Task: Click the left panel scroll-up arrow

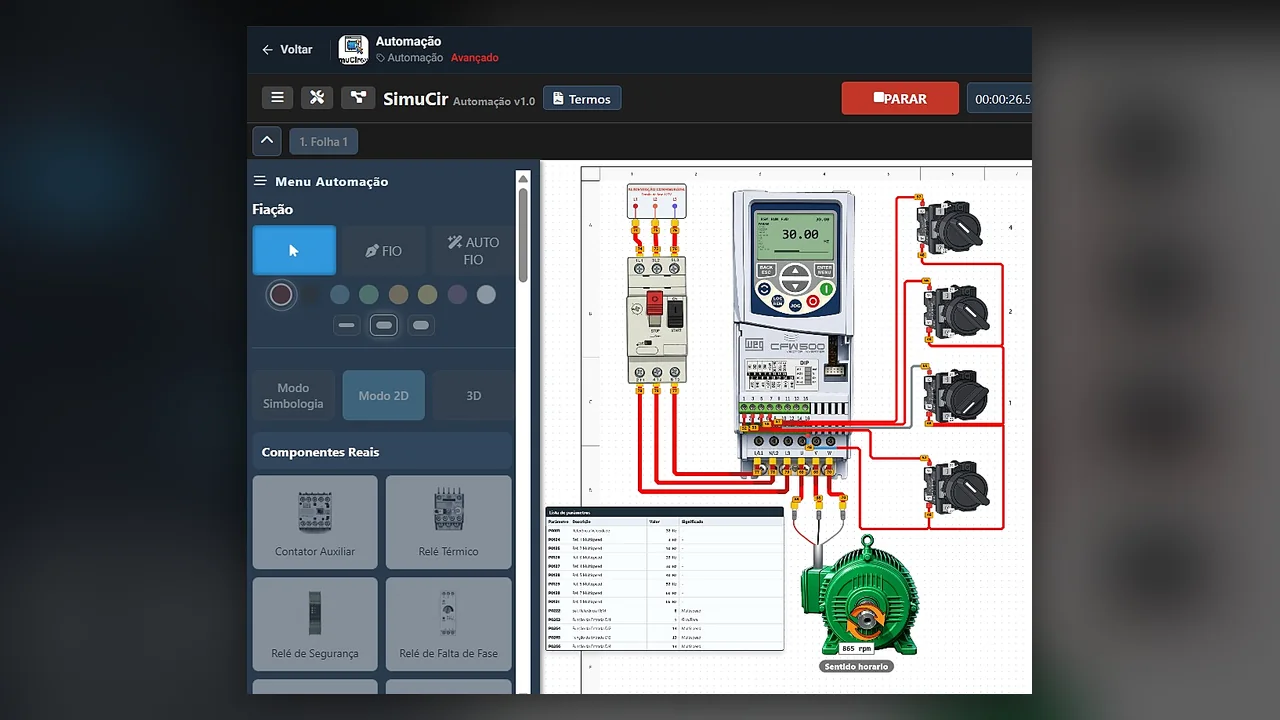Action: point(523,179)
